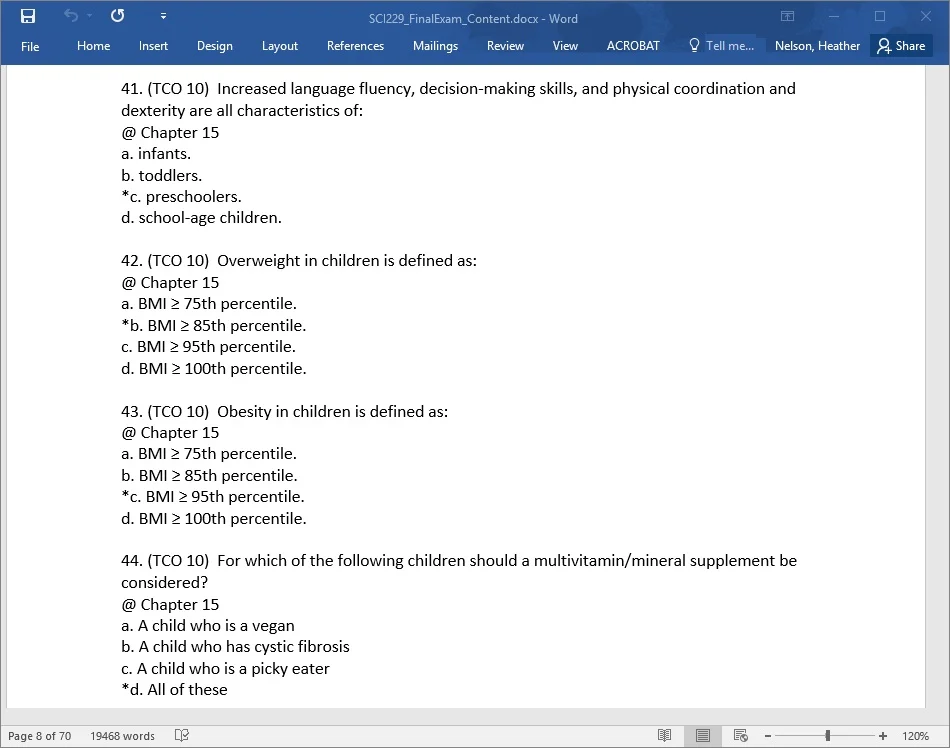Click the text 'a. A child who is a vegan'

point(208,626)
